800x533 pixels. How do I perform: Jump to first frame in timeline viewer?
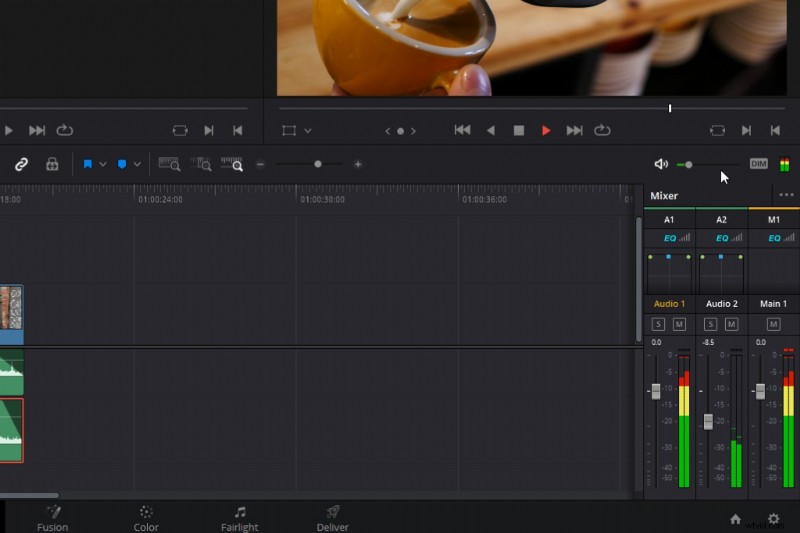tap(462, 131)
